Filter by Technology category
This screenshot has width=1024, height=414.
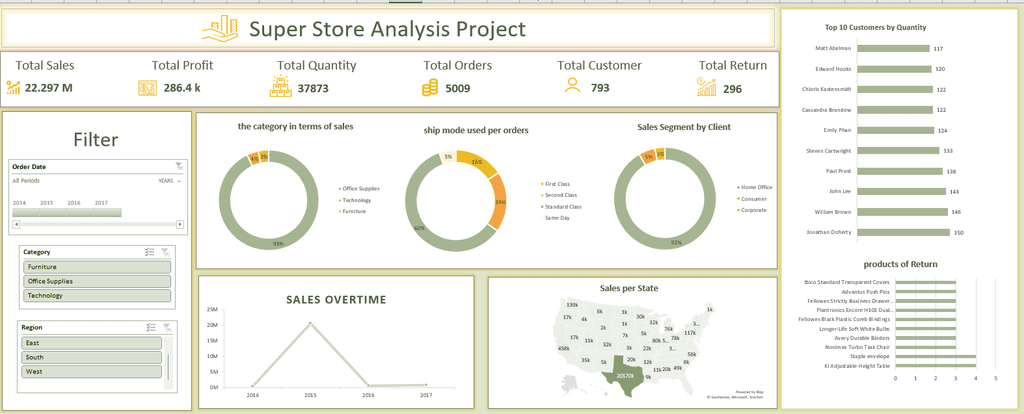click(x=97, y=296)
